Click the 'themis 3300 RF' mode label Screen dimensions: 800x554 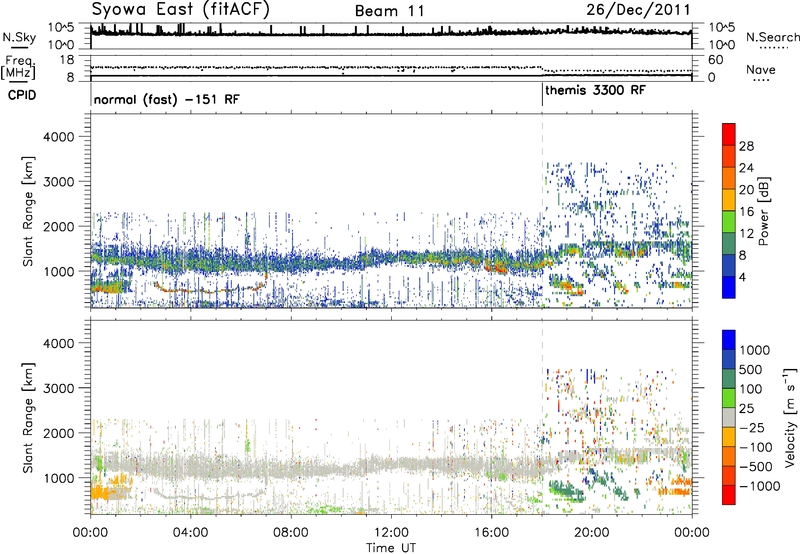click(595, 91)
